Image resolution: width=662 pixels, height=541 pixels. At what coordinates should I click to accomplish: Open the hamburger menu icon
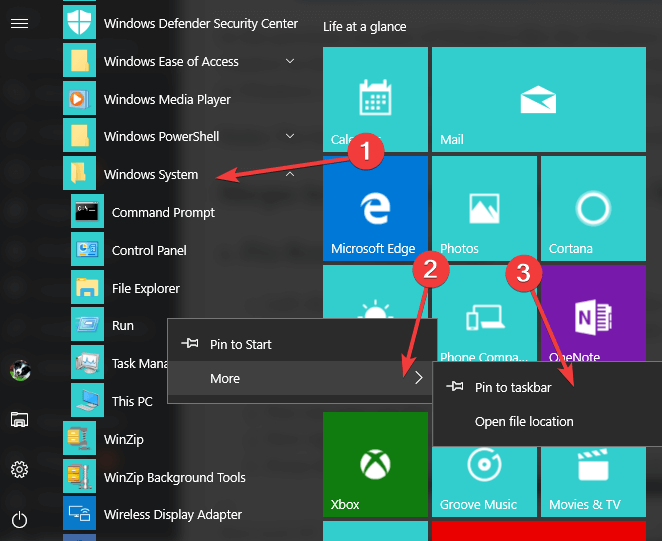19,24
